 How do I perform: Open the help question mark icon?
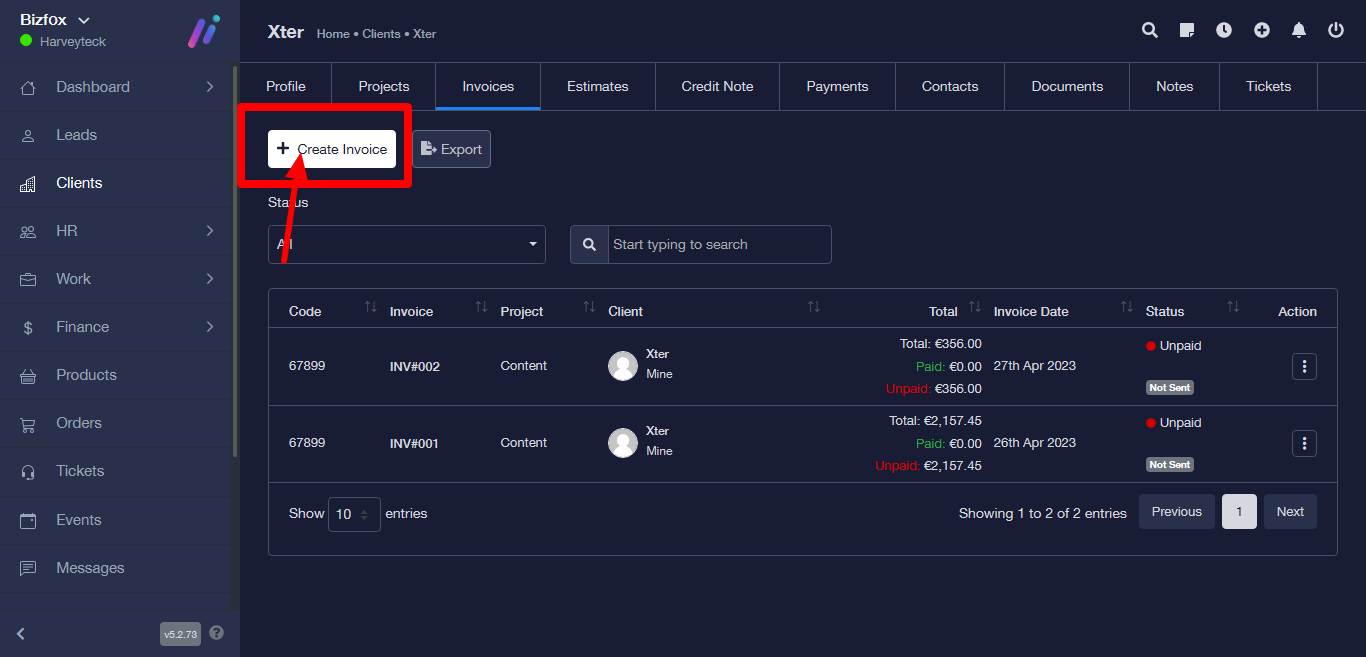click(217, 633)
